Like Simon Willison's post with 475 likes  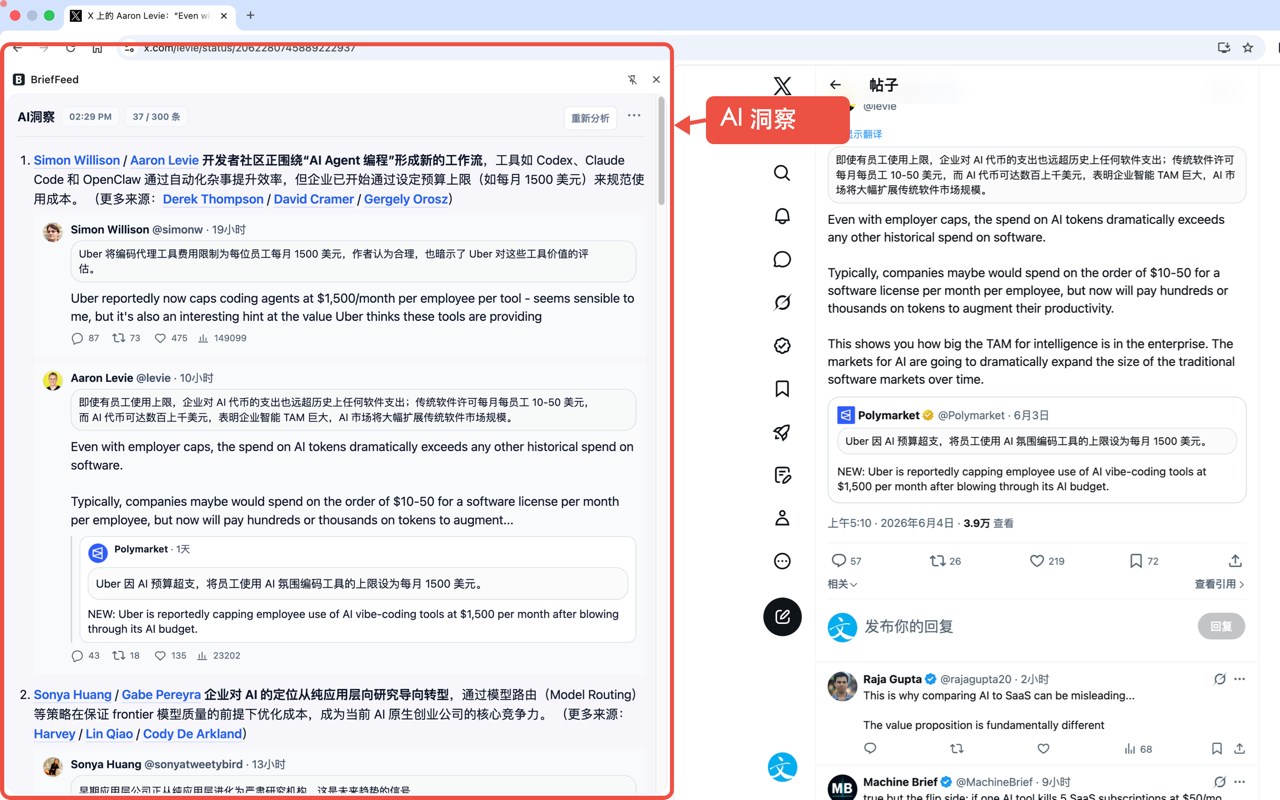pyautogui.click(x=160, y=338)
